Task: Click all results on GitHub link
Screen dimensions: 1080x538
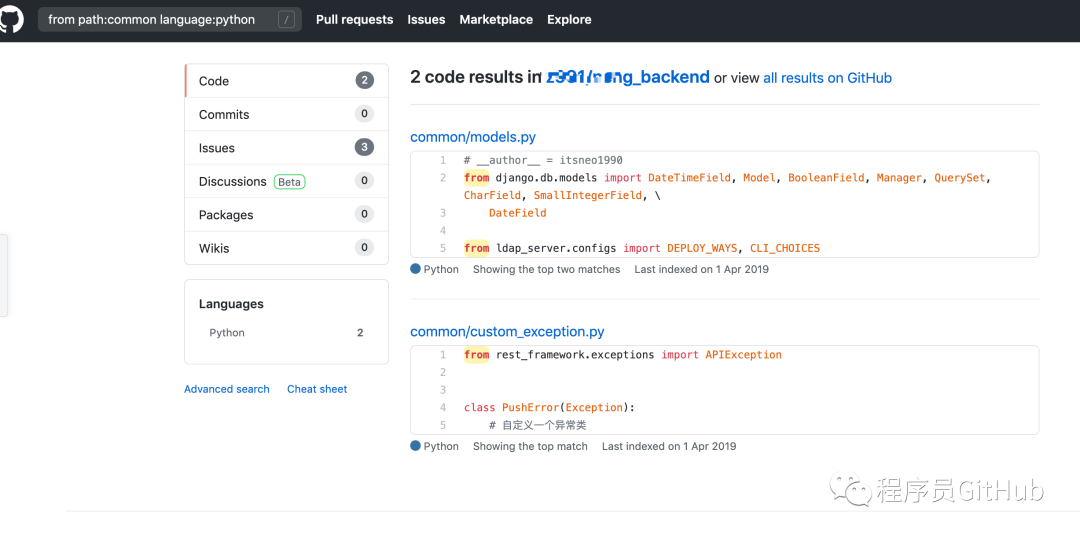Action: click(827, 78)
